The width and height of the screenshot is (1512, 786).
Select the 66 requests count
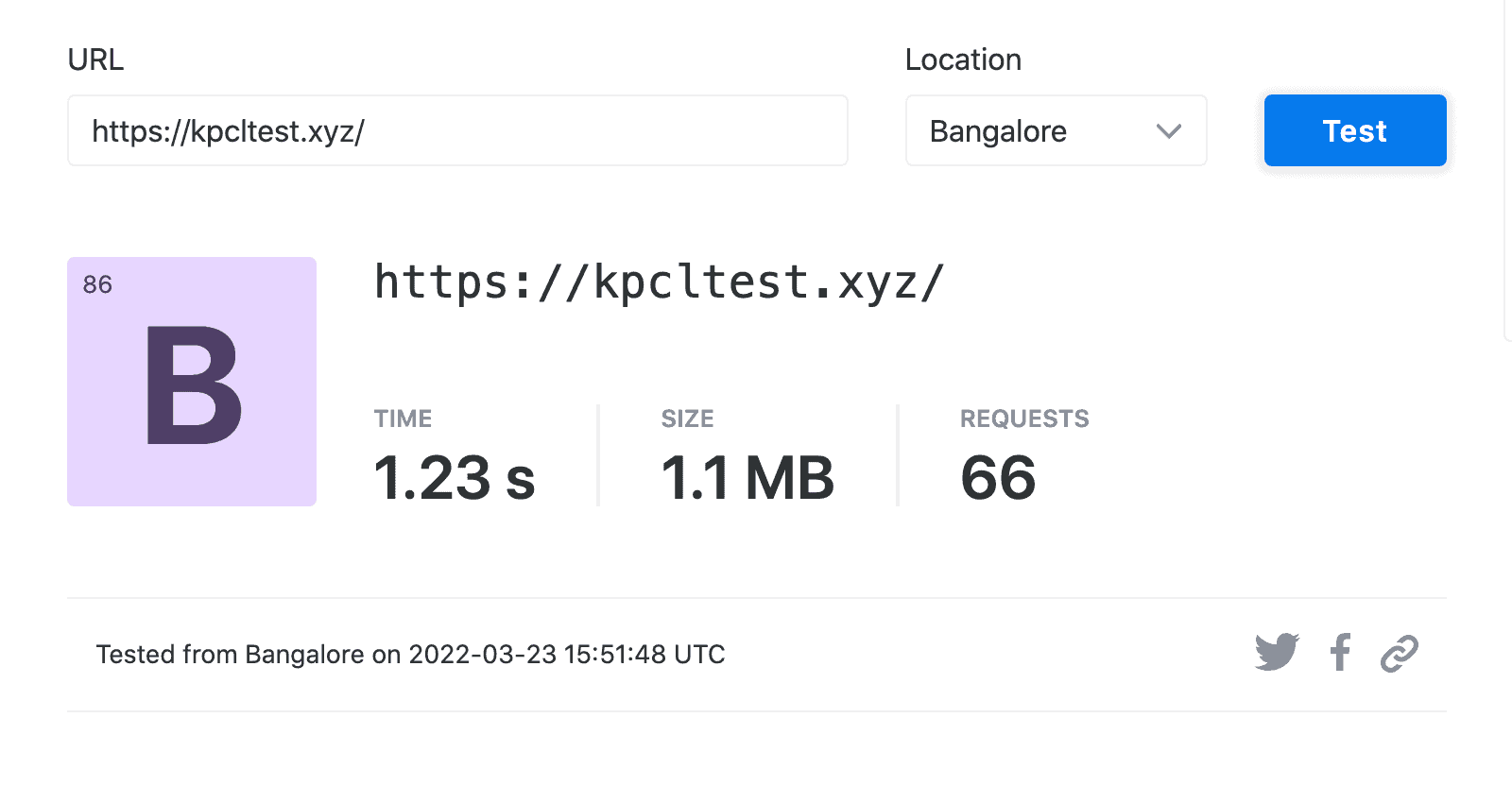click(x=998, y=478)
